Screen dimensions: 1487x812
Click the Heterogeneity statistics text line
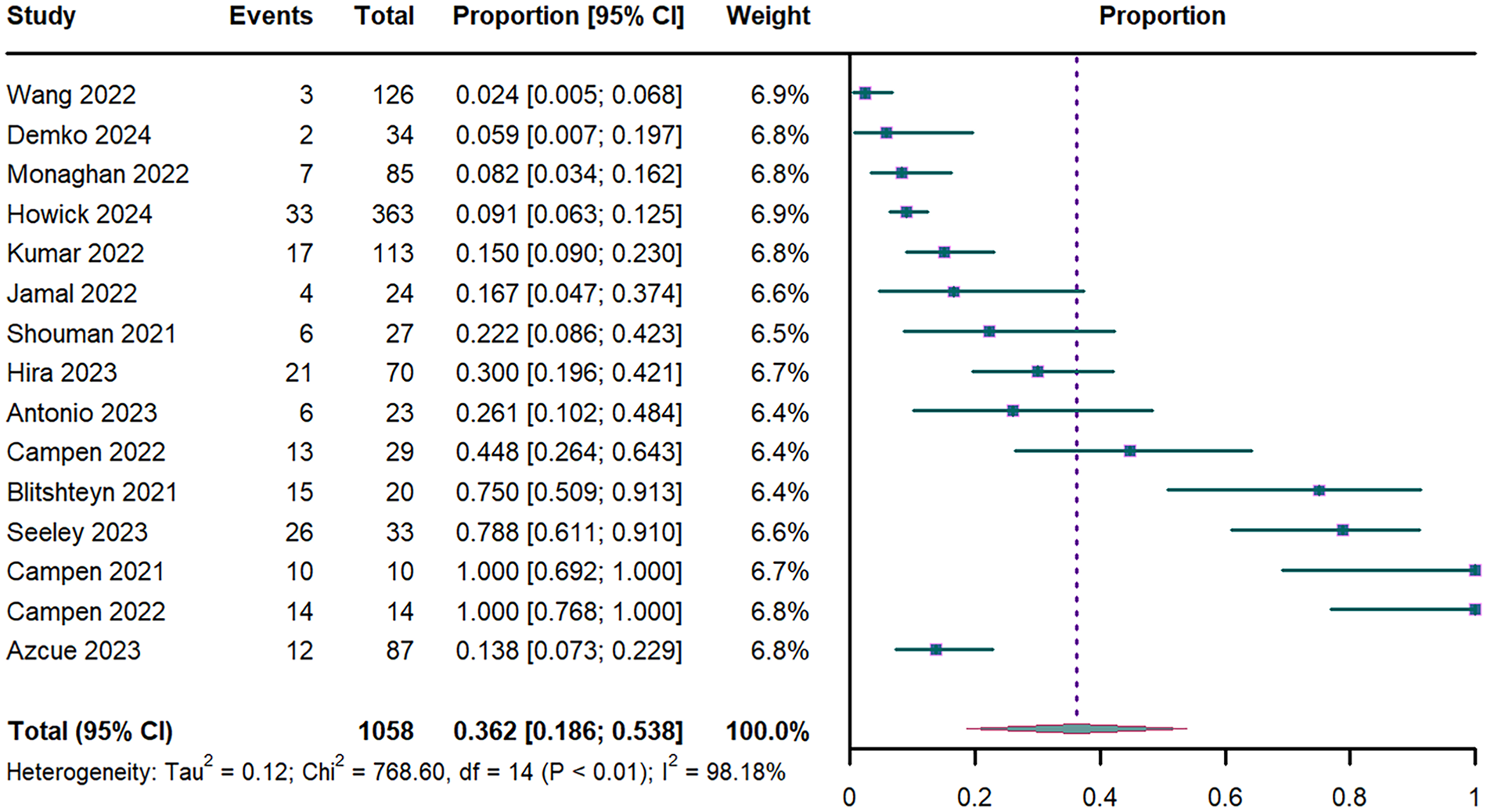pos(395,772)
